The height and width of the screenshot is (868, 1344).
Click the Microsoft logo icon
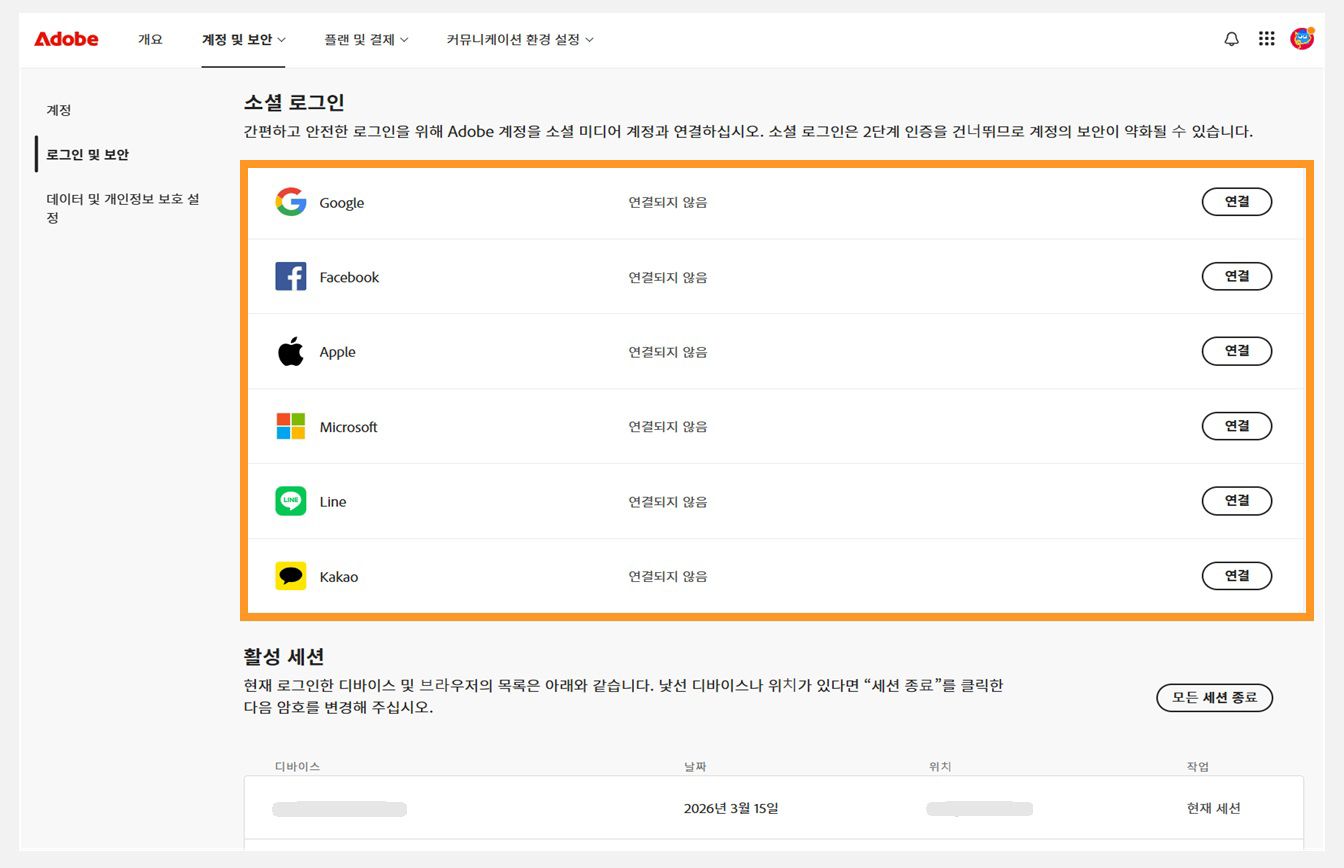pos(290,426)
